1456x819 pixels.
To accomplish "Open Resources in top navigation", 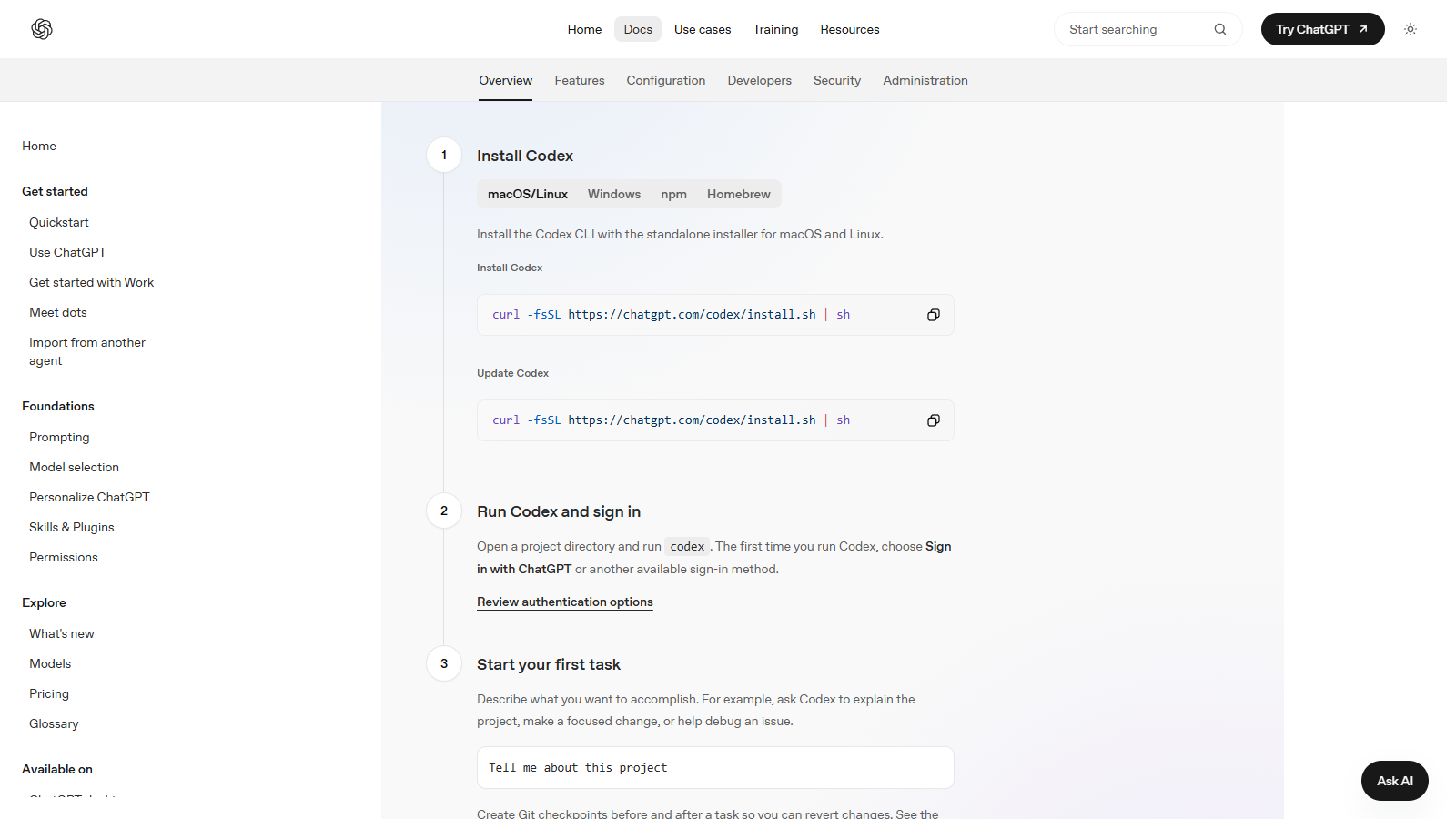I will tap(850, 29).
